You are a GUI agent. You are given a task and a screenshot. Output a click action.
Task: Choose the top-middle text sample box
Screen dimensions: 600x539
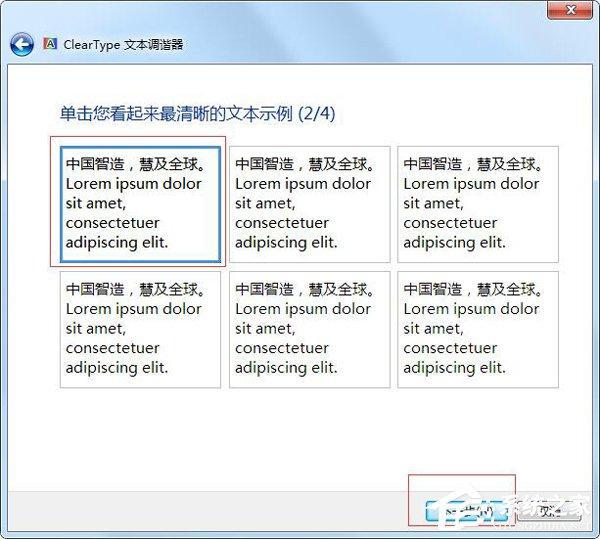click(309, 204)
